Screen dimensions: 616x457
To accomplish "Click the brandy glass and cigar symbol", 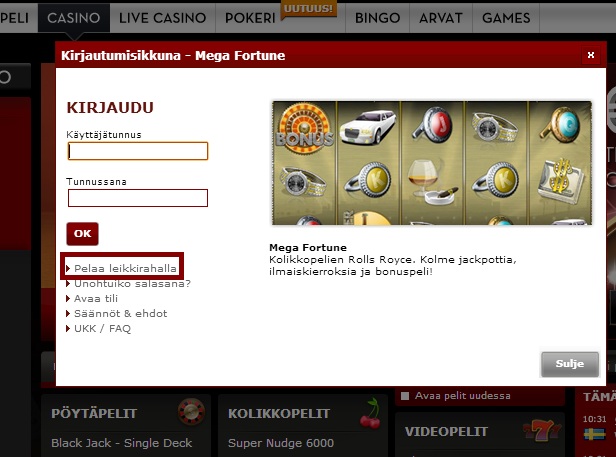I will tap(431, 182).
